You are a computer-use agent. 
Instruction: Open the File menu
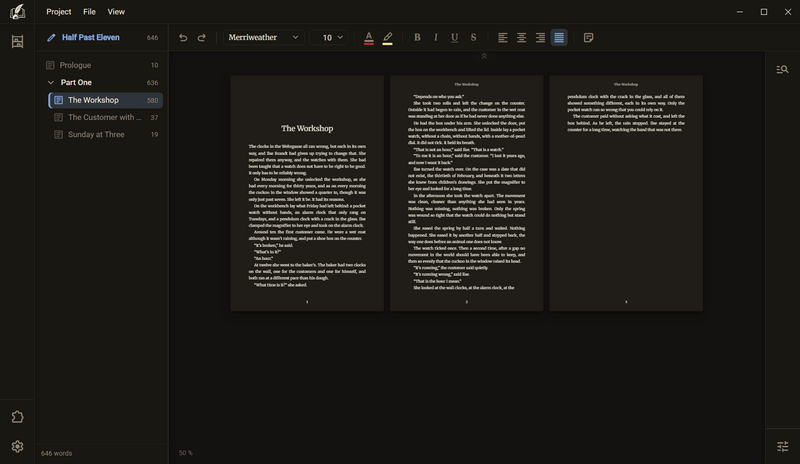coord(89,12)
